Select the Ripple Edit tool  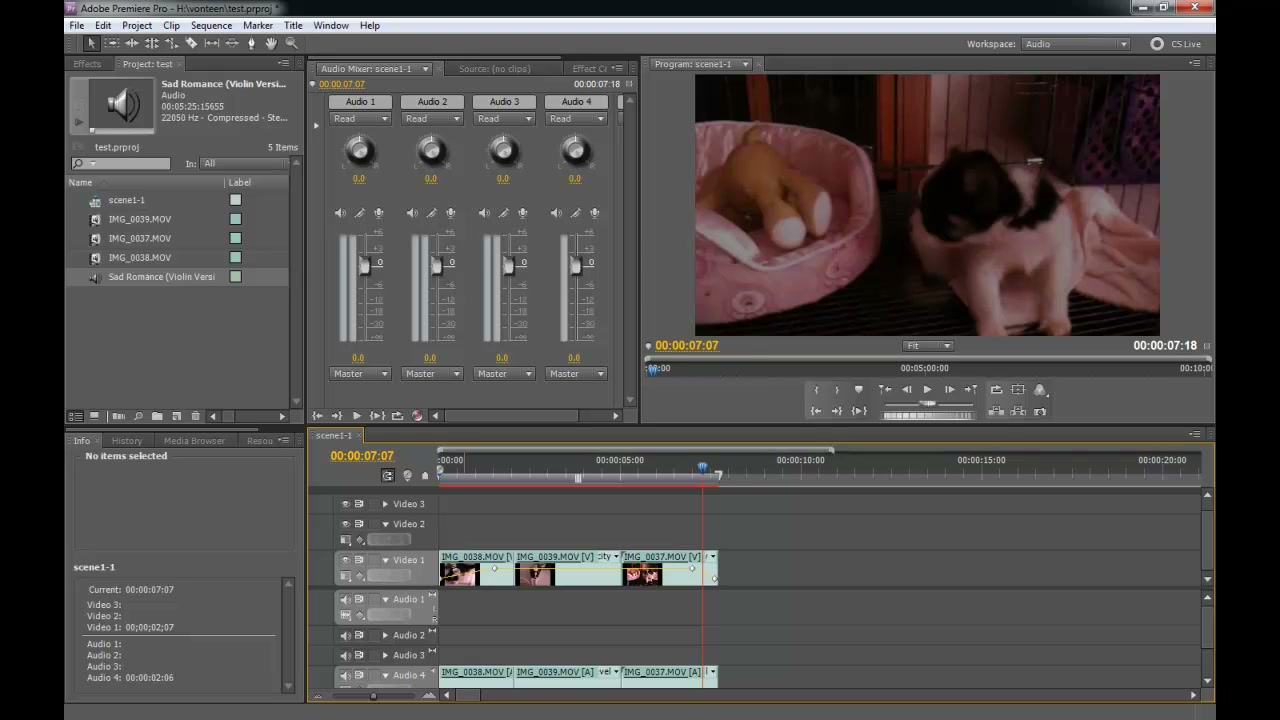click(132, 43)
